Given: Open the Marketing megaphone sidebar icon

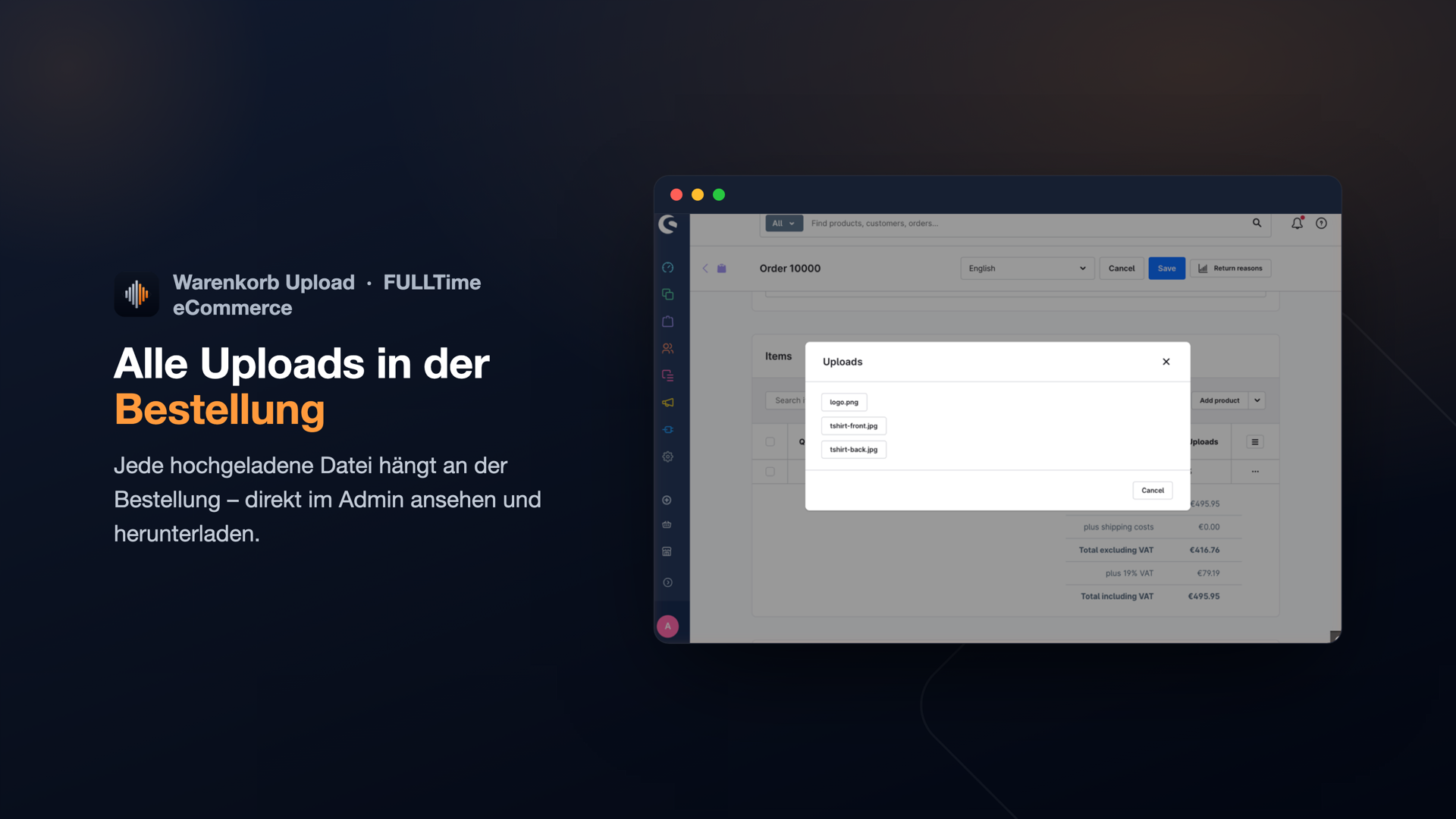Looking at the screenshot, I should click(667, 403).
